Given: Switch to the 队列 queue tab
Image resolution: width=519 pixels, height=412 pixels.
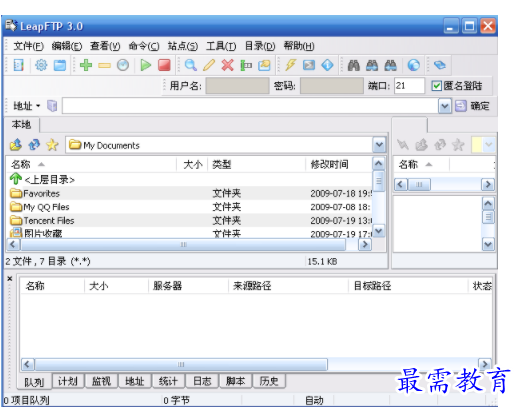Looking at the screenshot, I should click(x=34, y=382).
